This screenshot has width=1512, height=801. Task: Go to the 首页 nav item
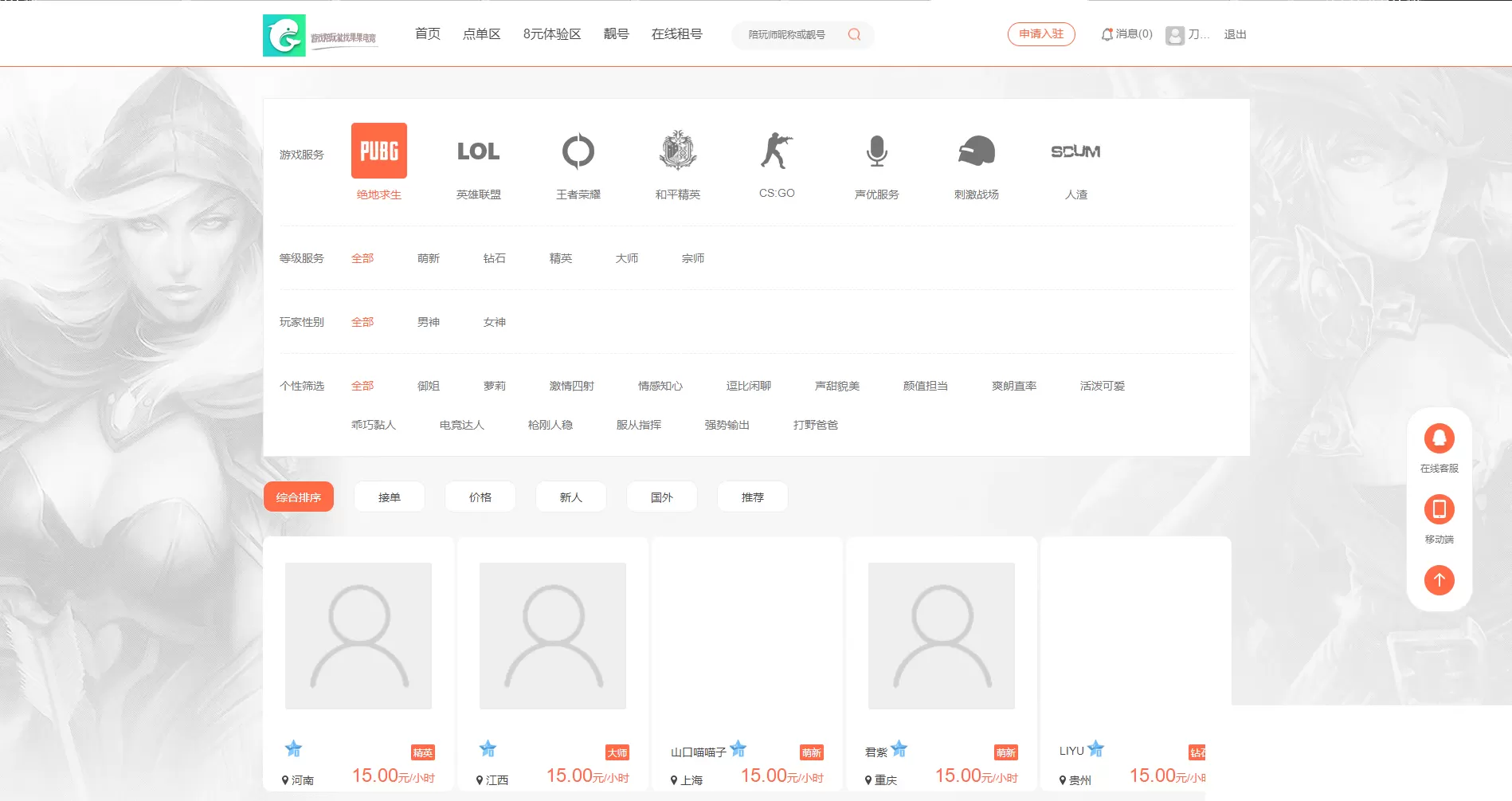point(428,33)
